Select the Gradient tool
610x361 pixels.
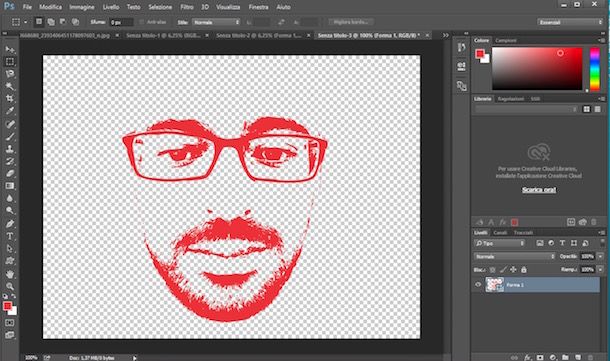tap(10, 186)
